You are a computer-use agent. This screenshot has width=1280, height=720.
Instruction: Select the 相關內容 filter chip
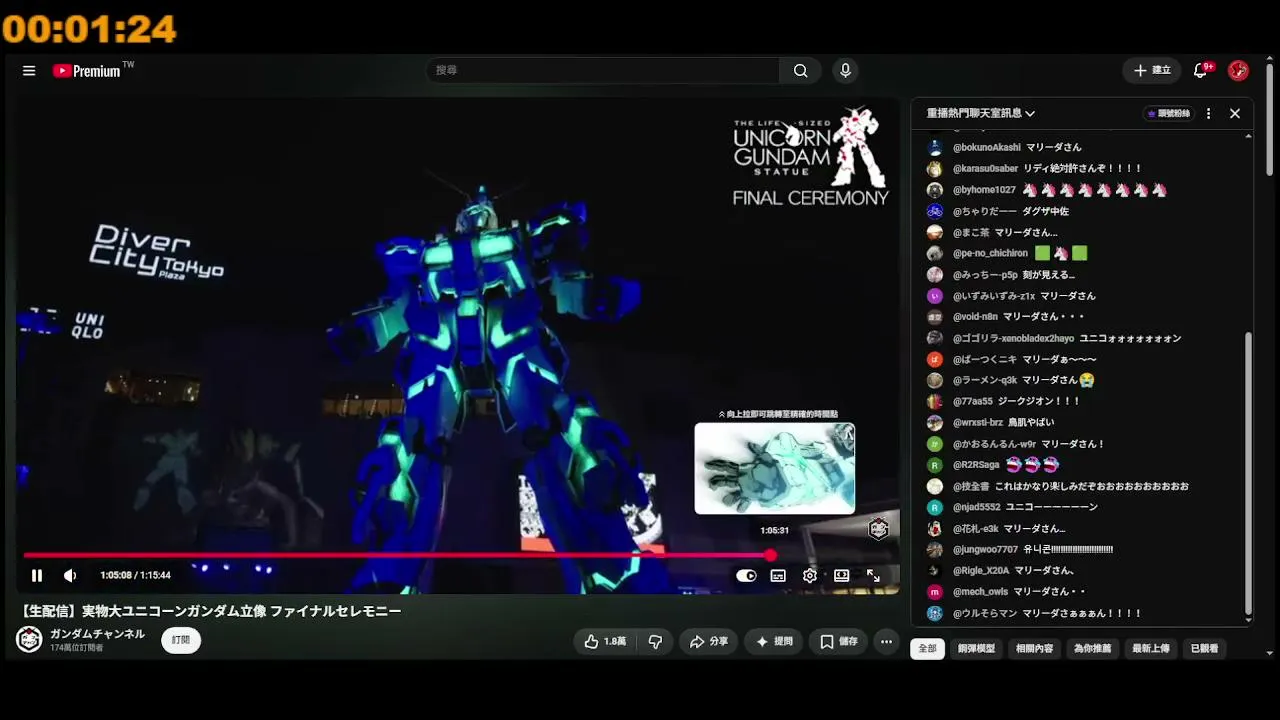coord(1034,649)
